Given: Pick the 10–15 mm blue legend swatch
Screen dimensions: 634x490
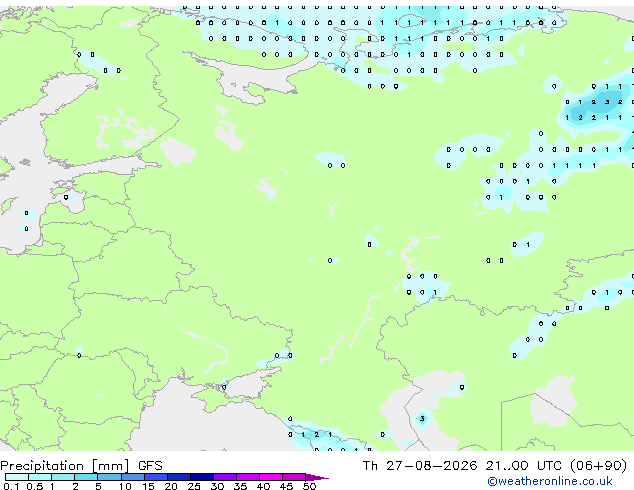Looking at the screenshot, I should point(133,477).
